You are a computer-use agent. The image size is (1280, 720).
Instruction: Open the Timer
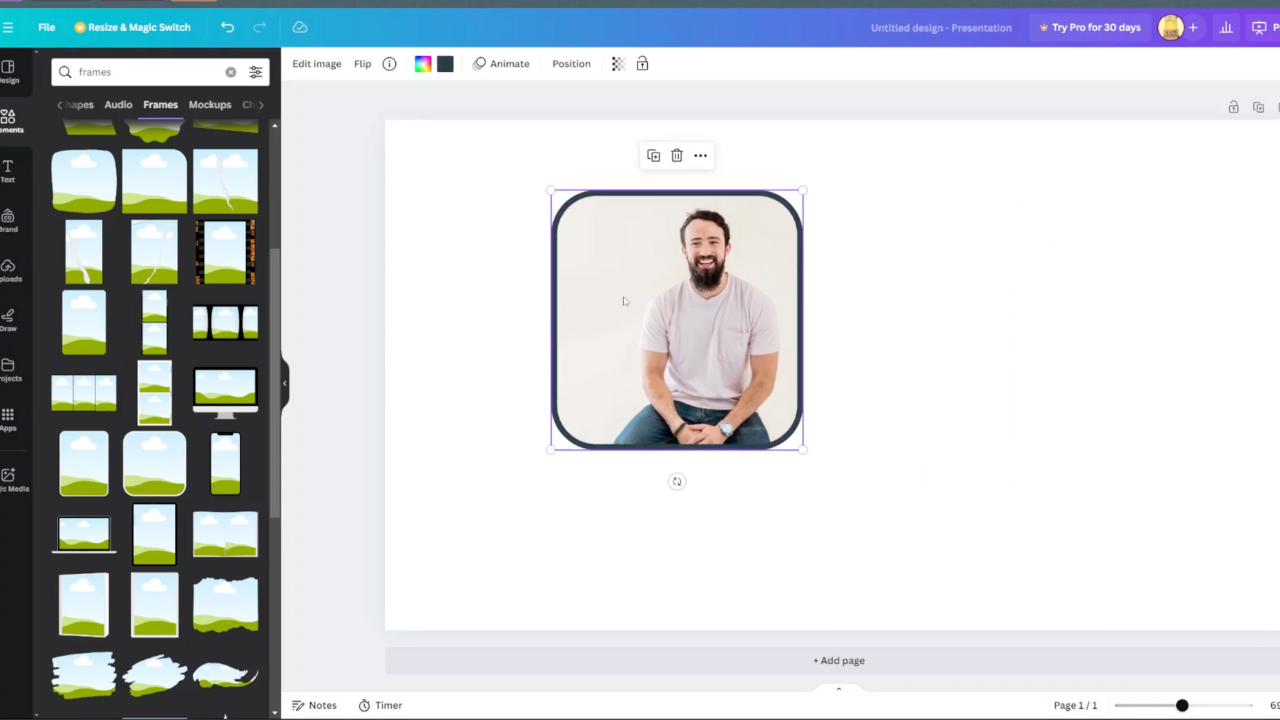[380, 705]
